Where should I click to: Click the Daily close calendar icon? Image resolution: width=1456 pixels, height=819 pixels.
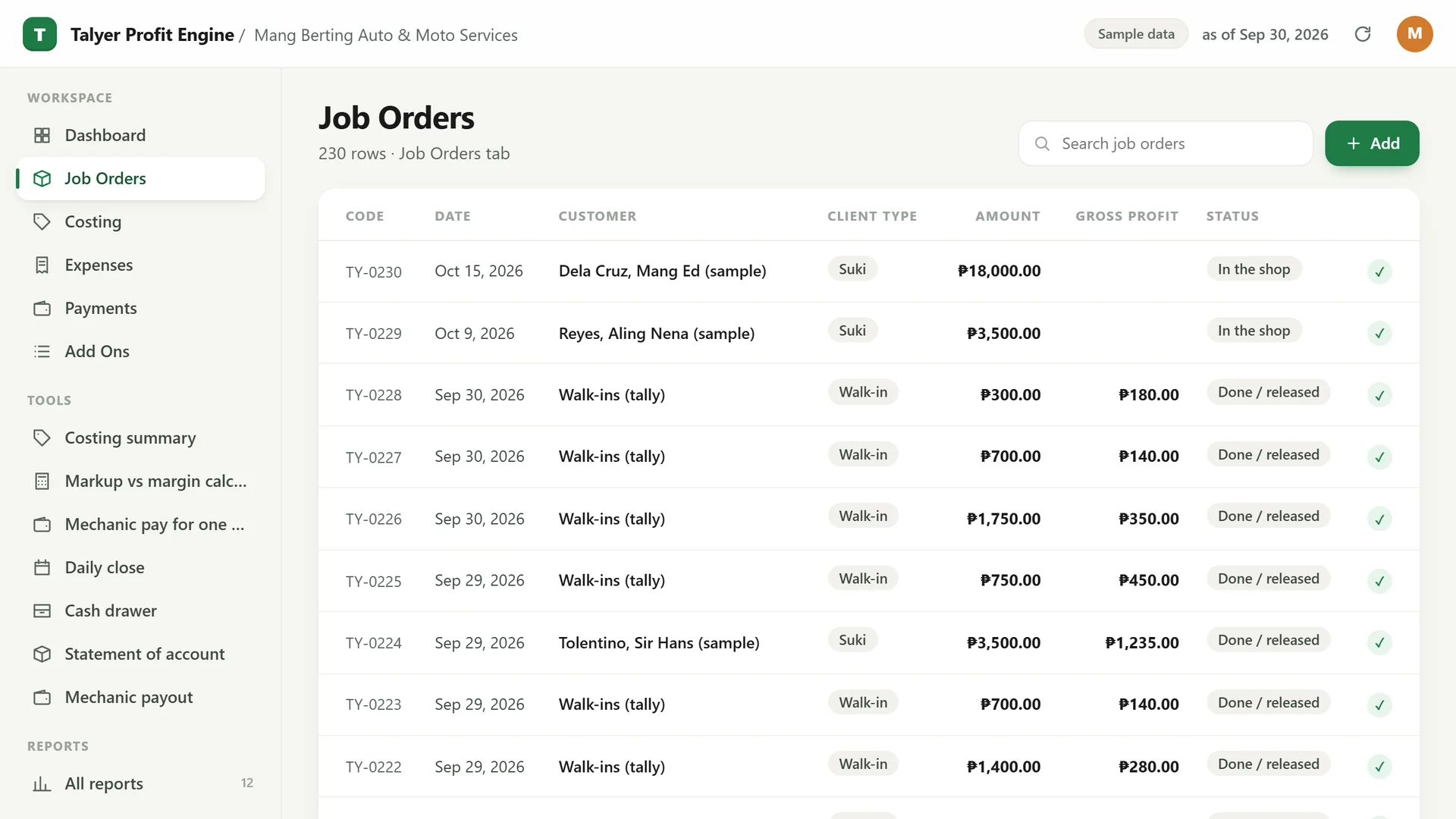(x=42, y=567)
